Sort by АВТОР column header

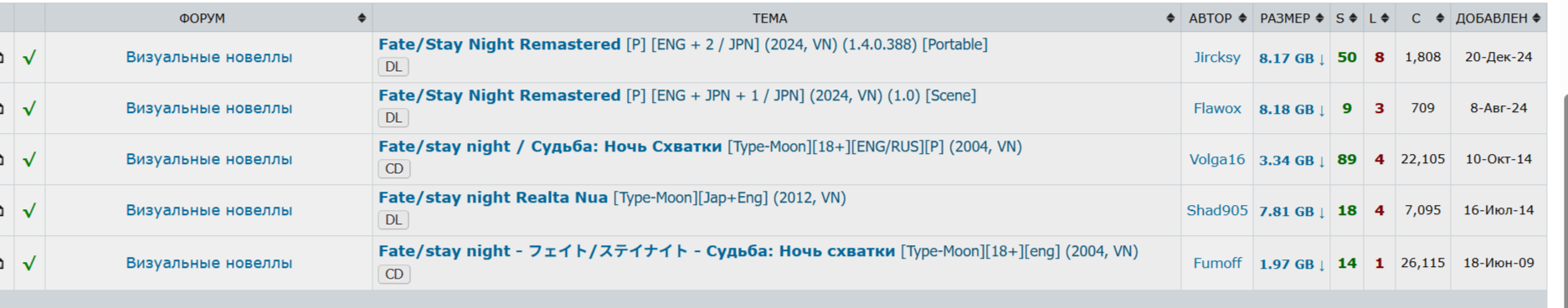tap(1216, 18)
